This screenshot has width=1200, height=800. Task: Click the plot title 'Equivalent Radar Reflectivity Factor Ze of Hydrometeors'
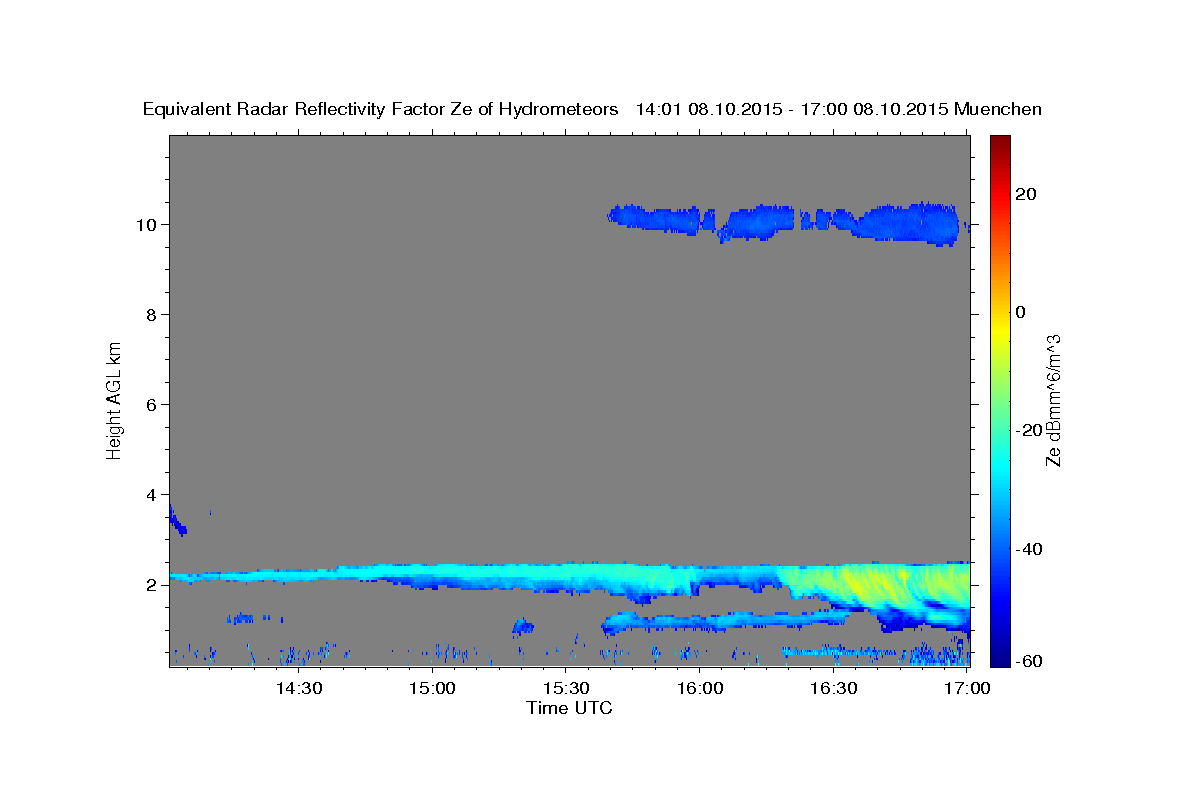[381, 109]
